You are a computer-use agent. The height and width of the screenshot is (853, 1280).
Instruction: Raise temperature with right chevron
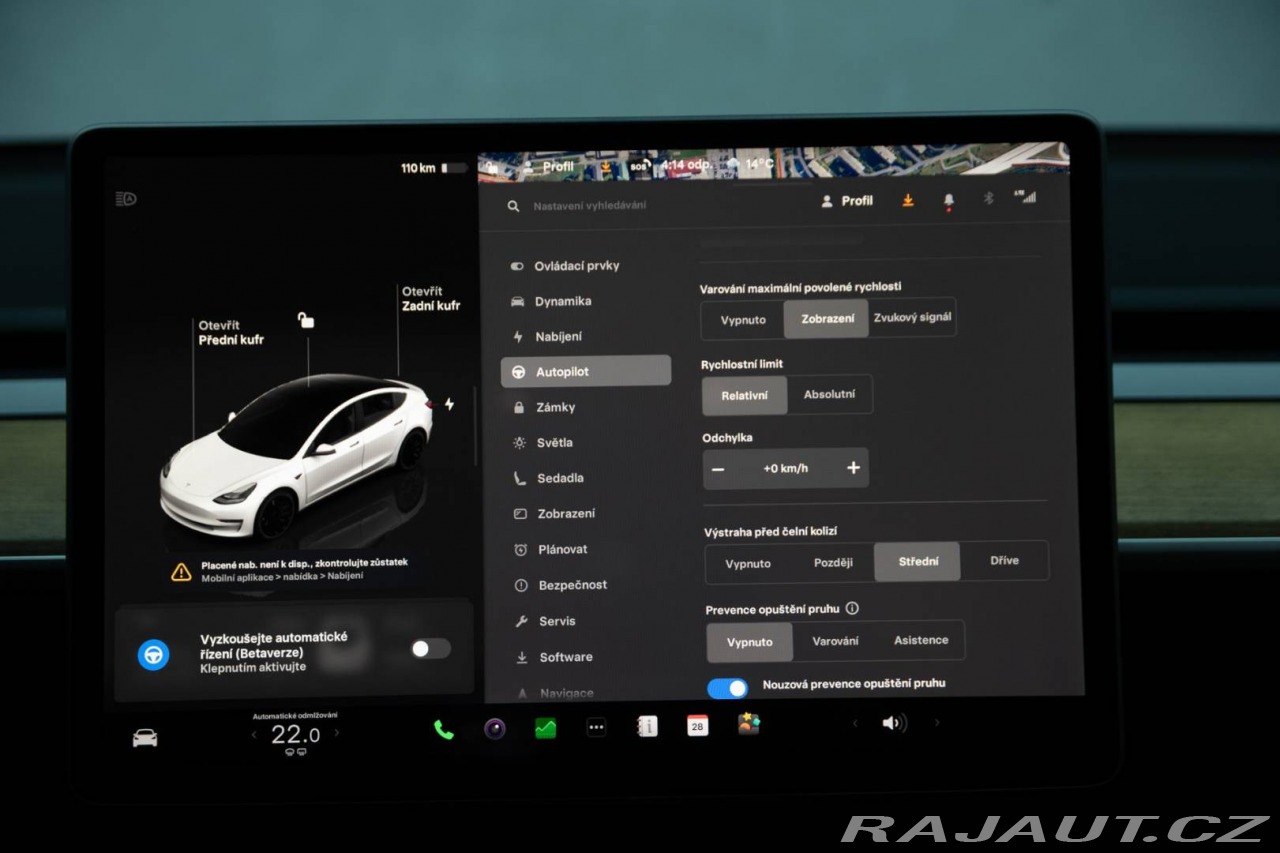pyautogui.click(x=336, y=733)
